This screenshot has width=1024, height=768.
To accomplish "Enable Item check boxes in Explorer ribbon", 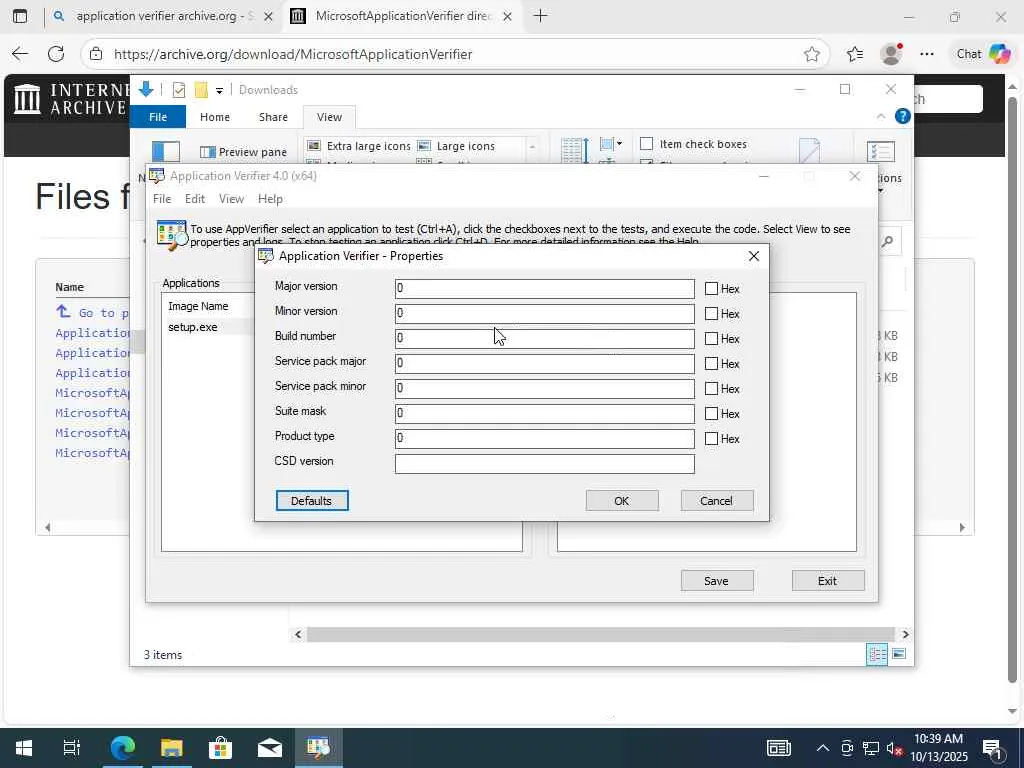I will coord(647,144).
